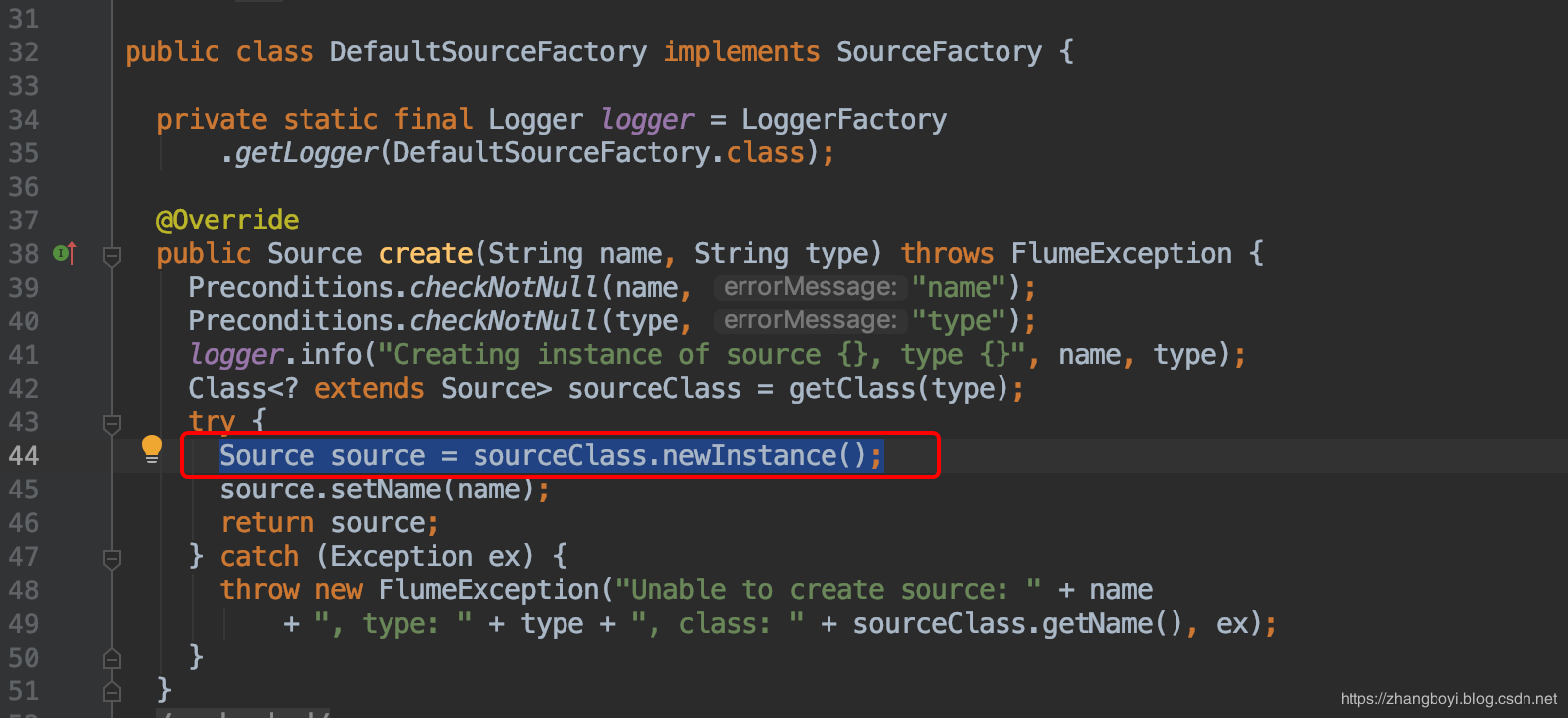Click the extends keyword on line 42

[370, 389]
